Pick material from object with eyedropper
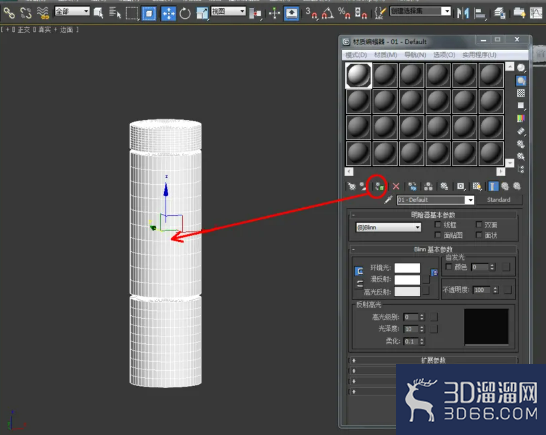 tap(388, 200)
